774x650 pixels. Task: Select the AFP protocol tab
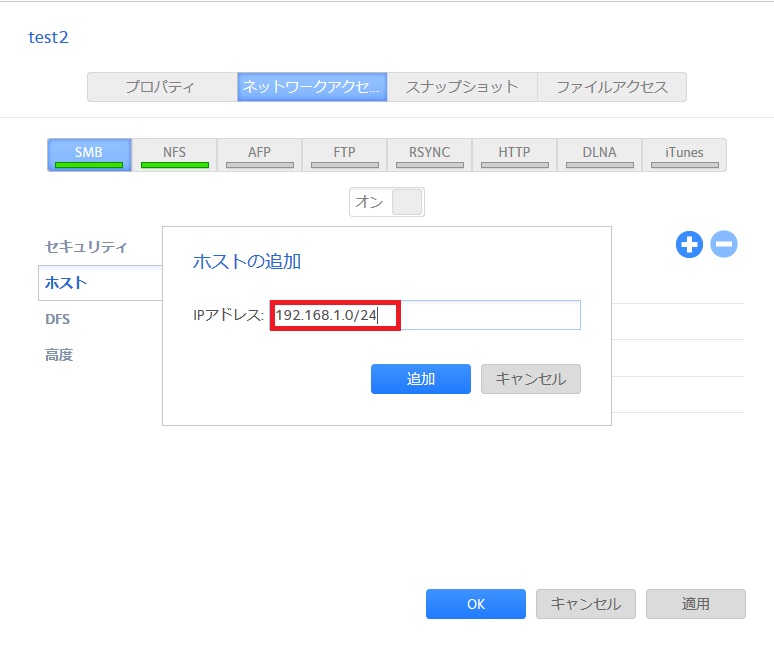[x=260, y=155]
